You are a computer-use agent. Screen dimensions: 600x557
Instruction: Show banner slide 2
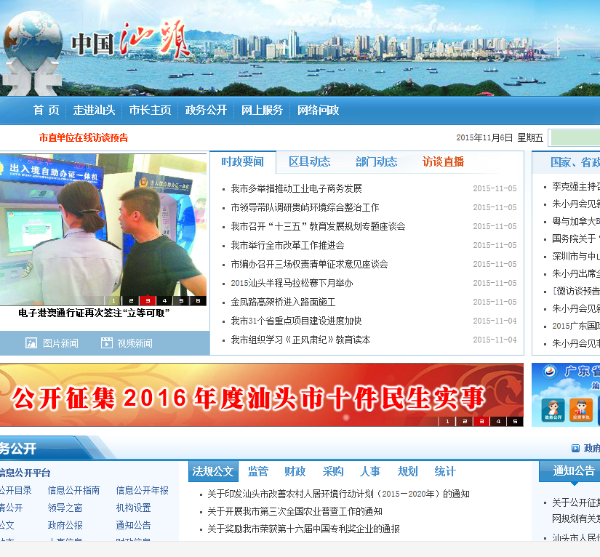point(464,421)
